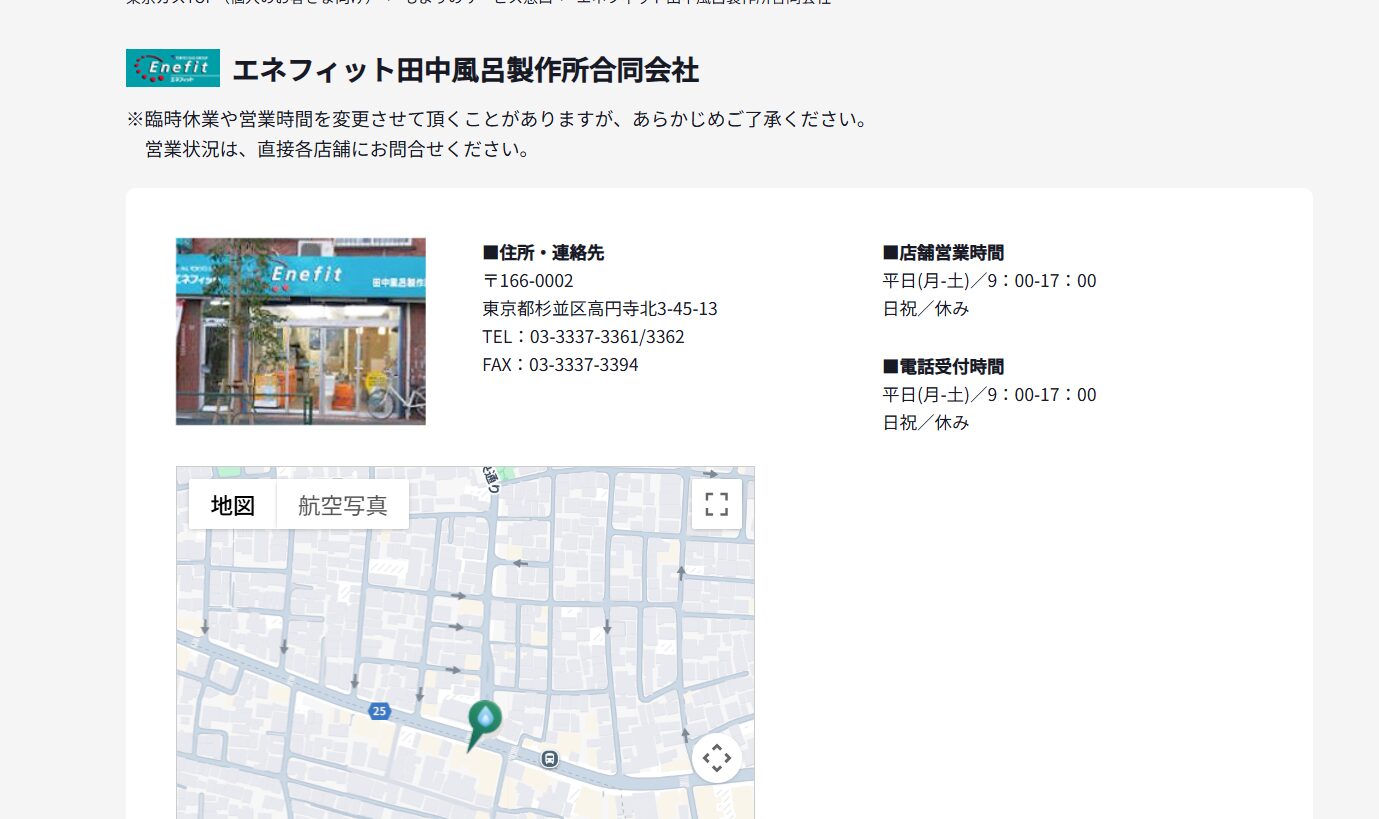The height and width of the screenshot is (819, 1379).
Task: Click the エネフィット田中風呂製作所合同会社 heading
Action: 465,70
